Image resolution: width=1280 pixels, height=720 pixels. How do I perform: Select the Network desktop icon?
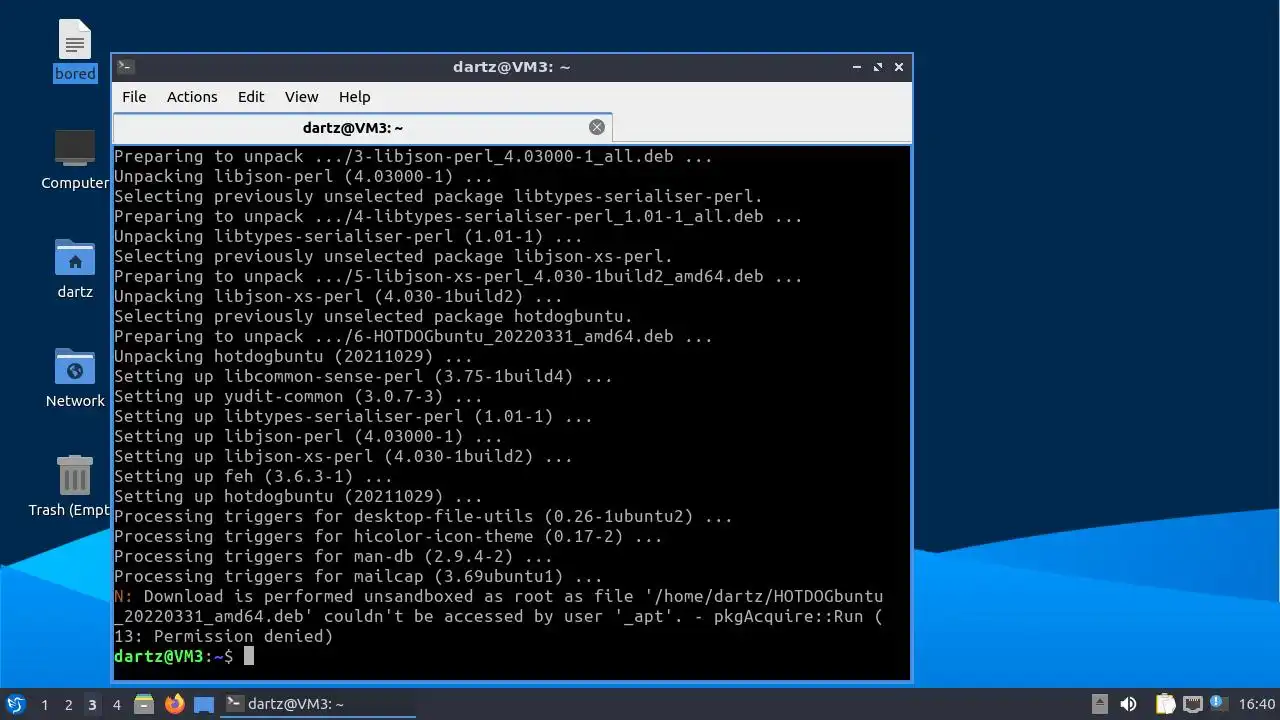[x=75, y=378]
